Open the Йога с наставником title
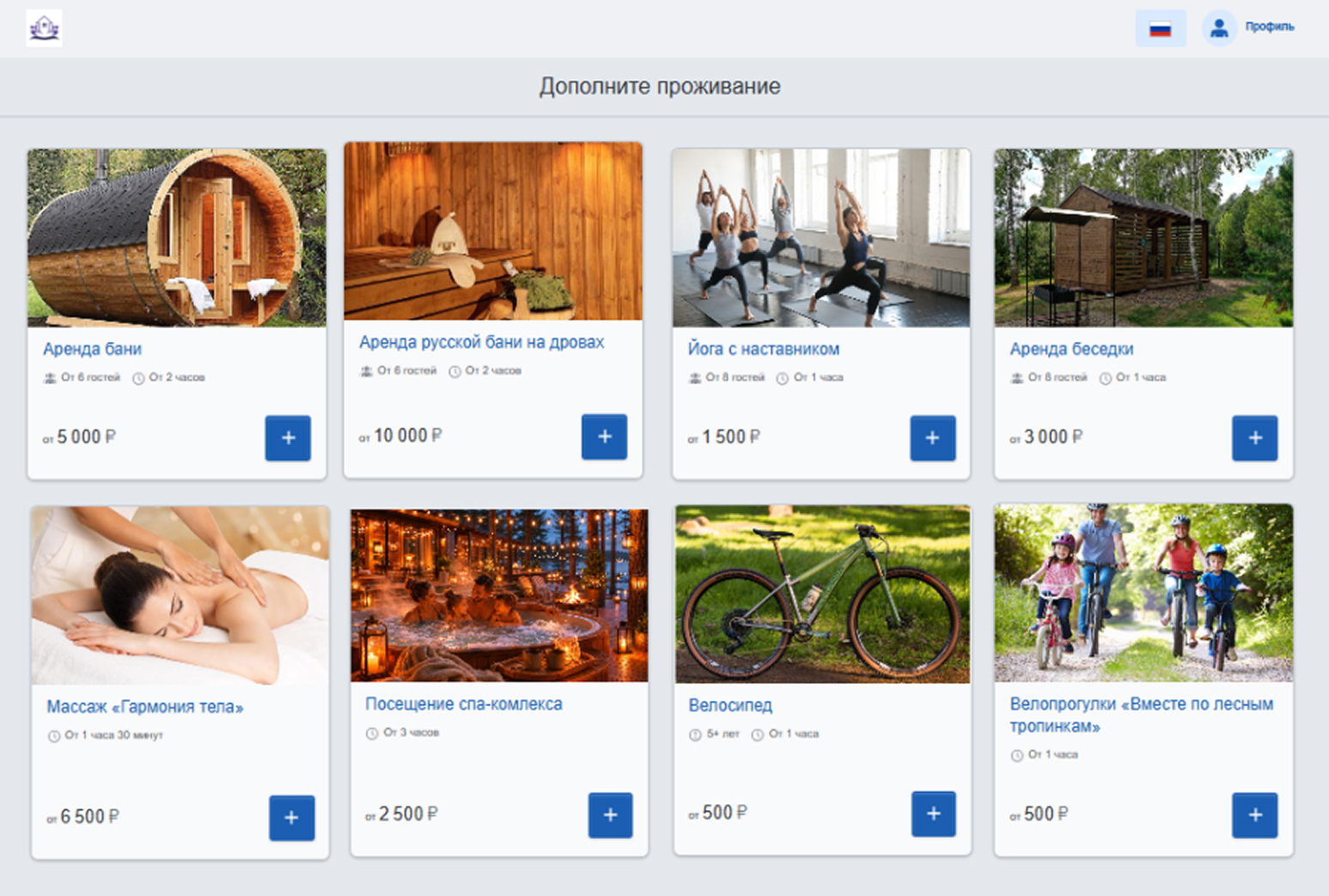The height and width of the screenshot is (896, 1329). coord(764,349)
